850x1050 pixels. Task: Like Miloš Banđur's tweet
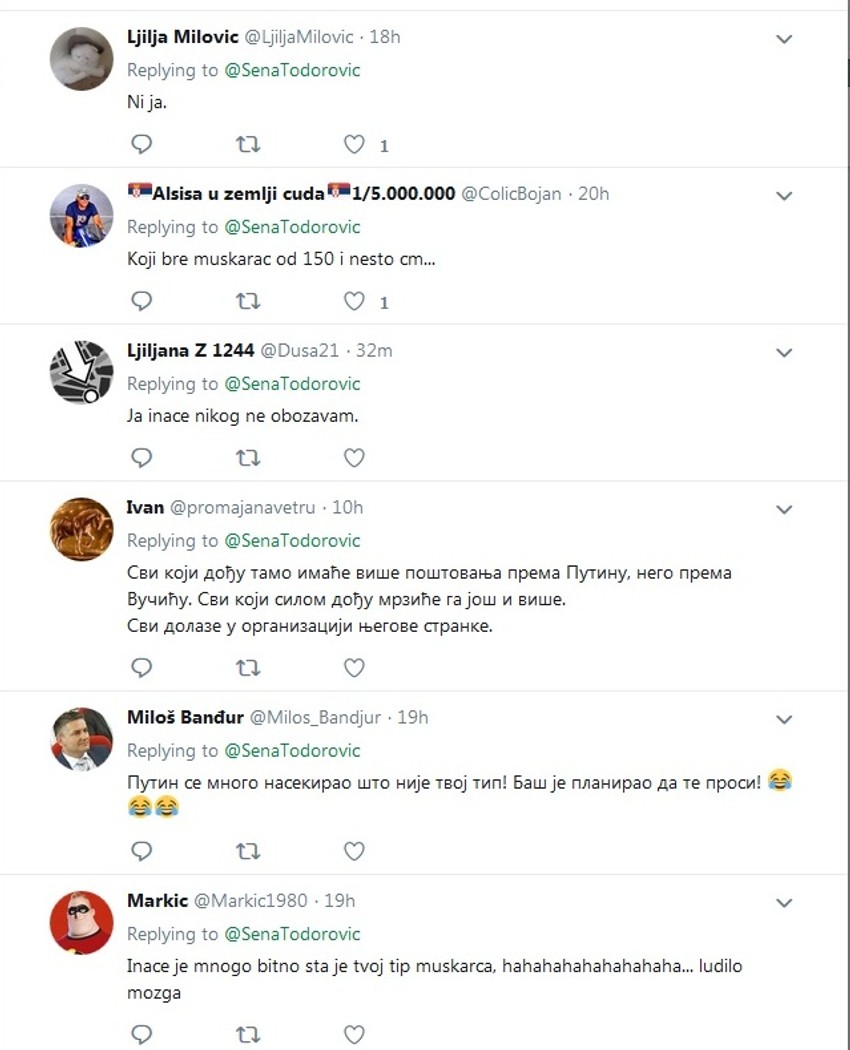pos(354,851)
